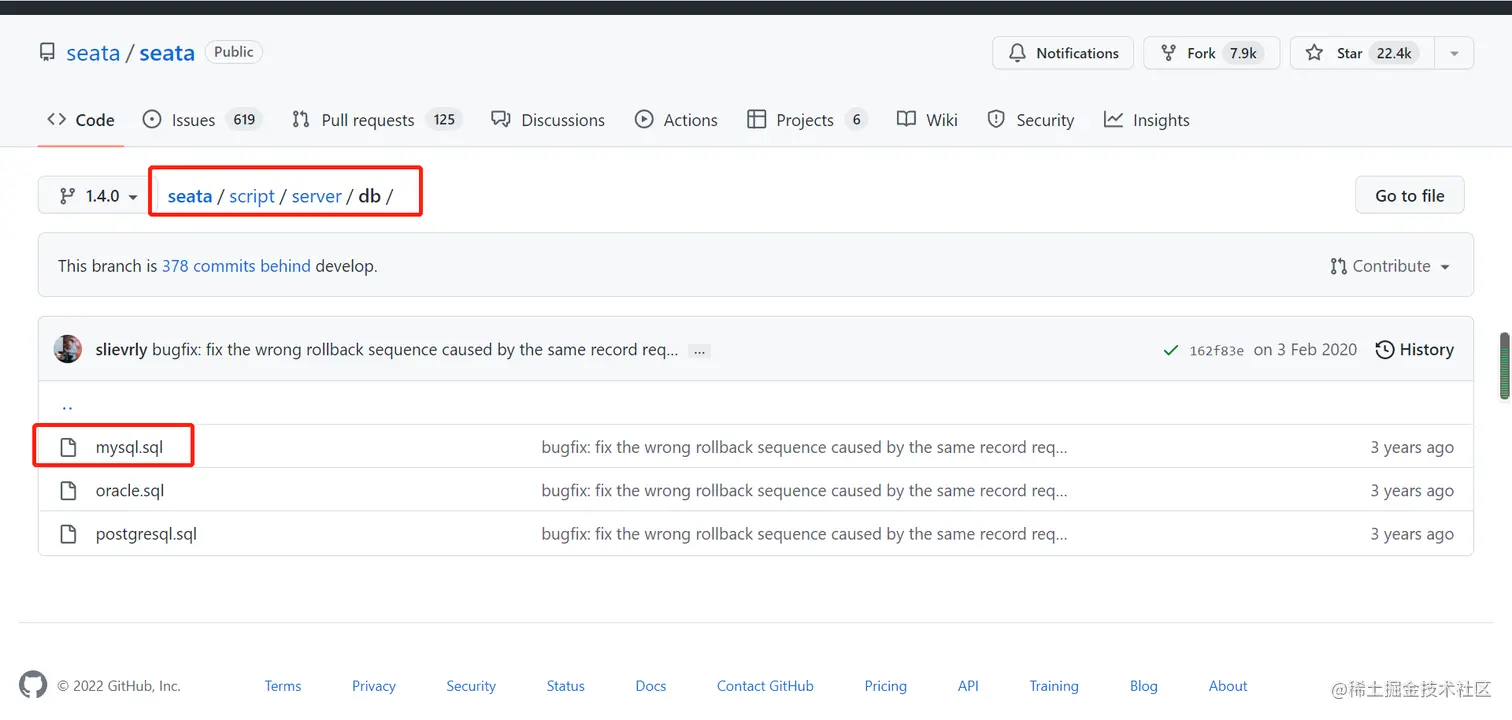Click the Blog footer link
This screenshot has height=720, width=1512.
point(1144,686)
